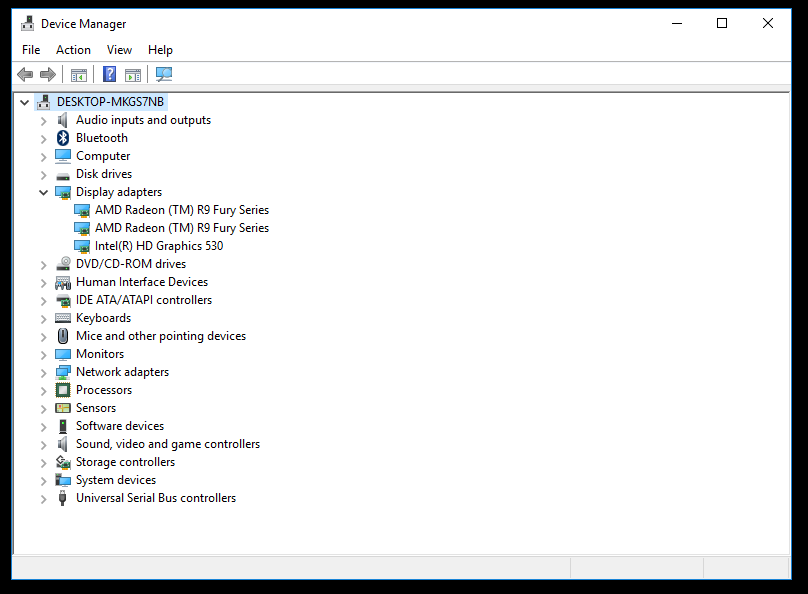Select the DVD/CD-ROM drives label
The width and height of the screenshot is (808, 594).
[131, 264]
